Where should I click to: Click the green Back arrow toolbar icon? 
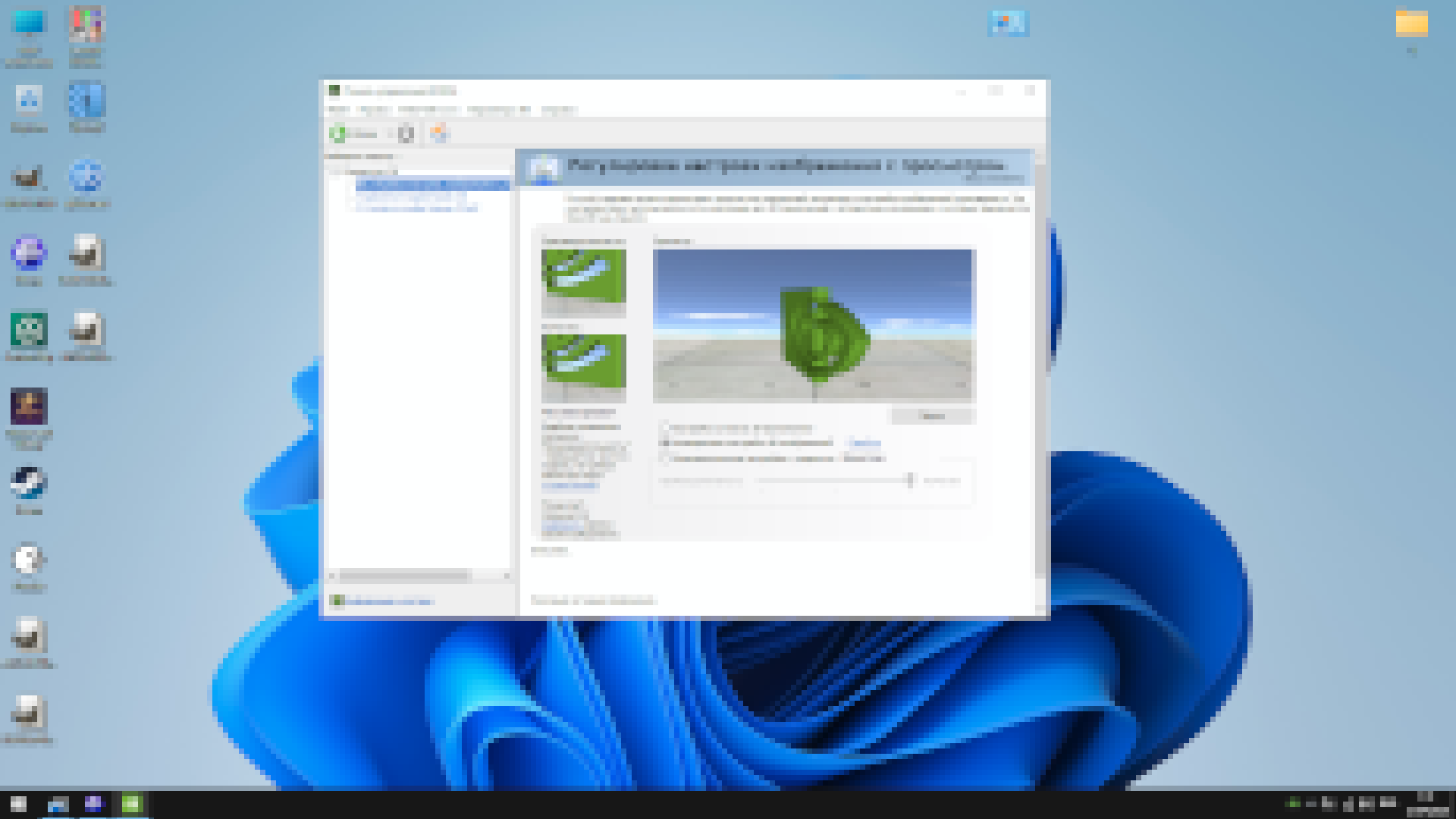pos(339,134)
